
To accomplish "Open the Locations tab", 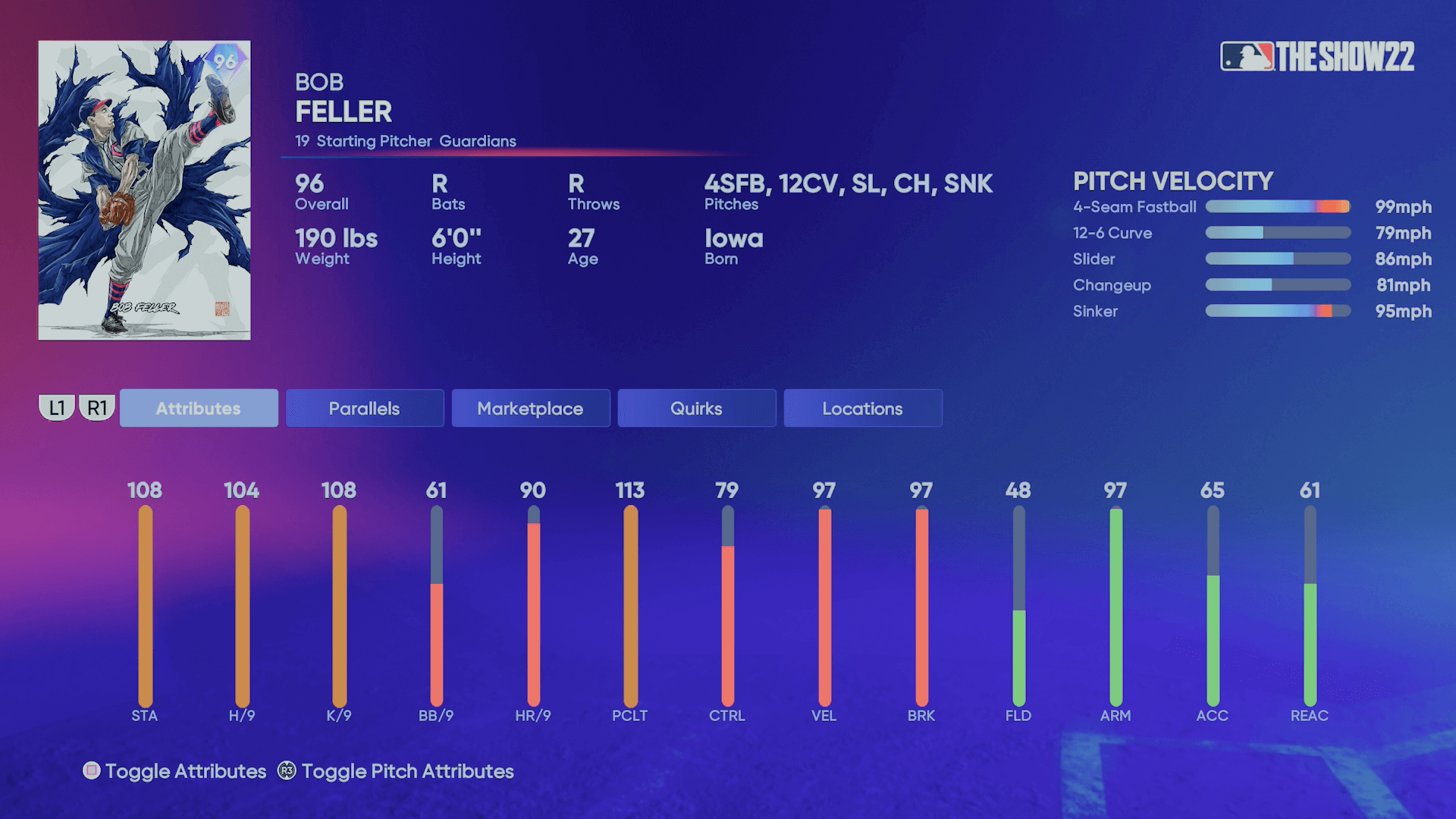I will point(862,408).
